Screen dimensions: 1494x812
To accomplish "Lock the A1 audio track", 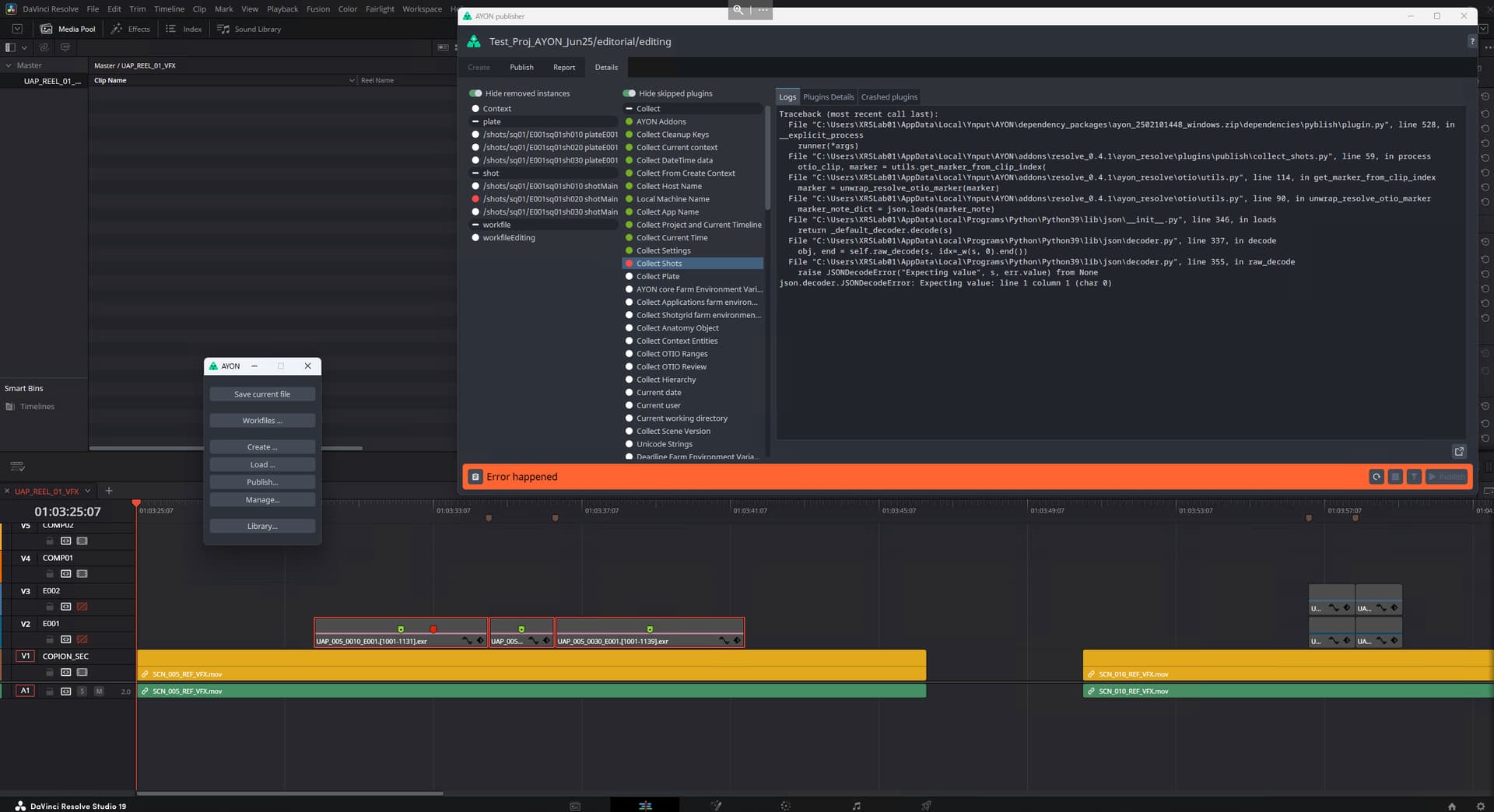I will [50, 691].
